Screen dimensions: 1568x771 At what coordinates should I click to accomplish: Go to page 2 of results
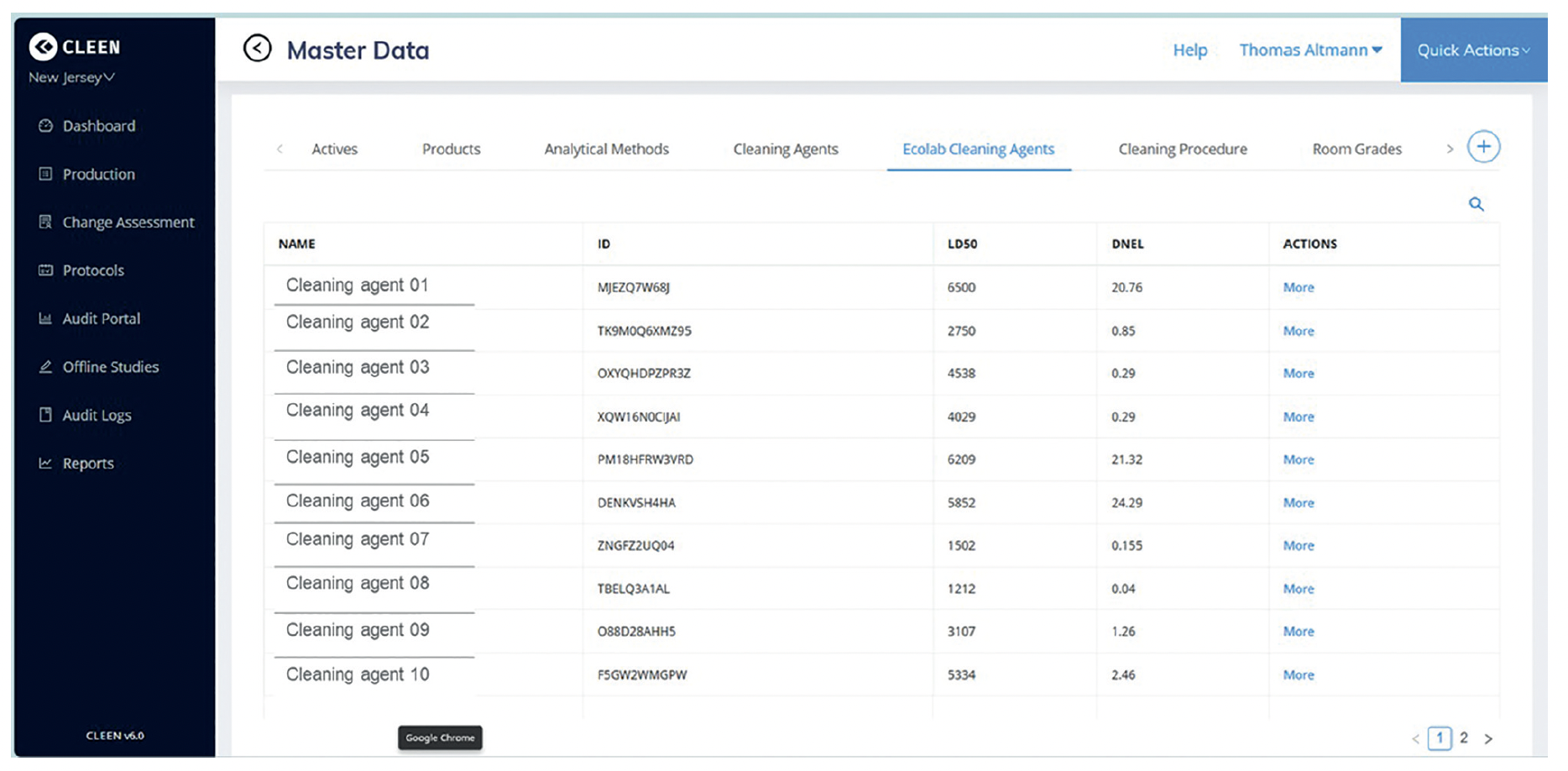point(1463,737)
